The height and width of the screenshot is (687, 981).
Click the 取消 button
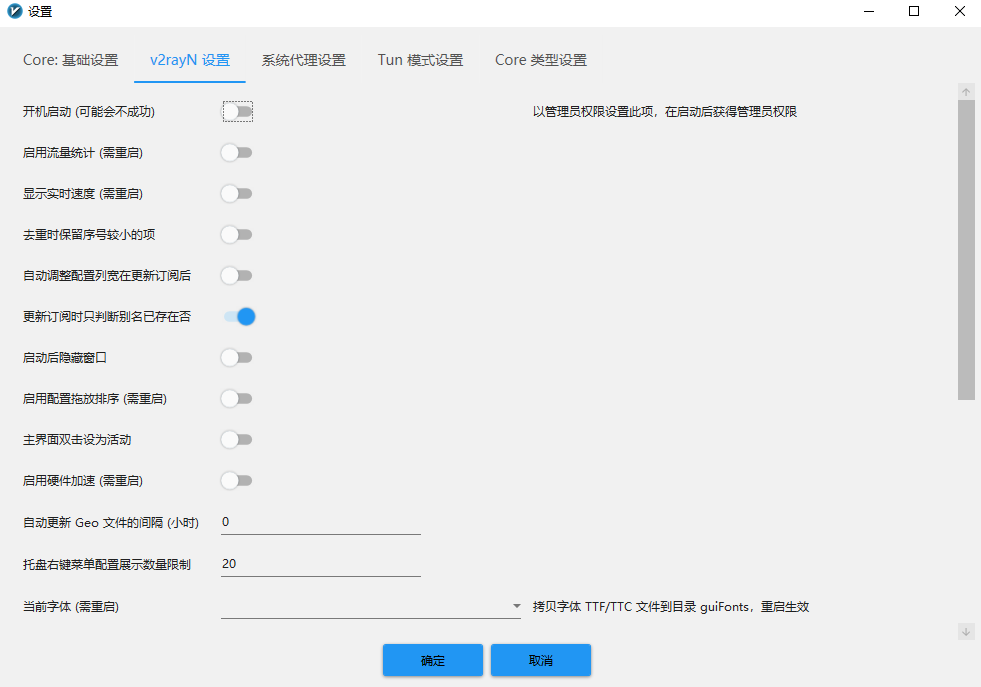click(541, 660)
